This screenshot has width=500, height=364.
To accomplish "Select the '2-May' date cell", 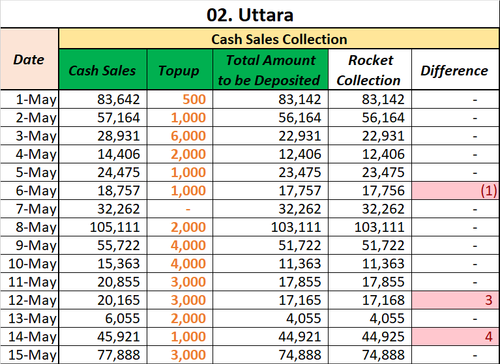I will coord(29,118).
